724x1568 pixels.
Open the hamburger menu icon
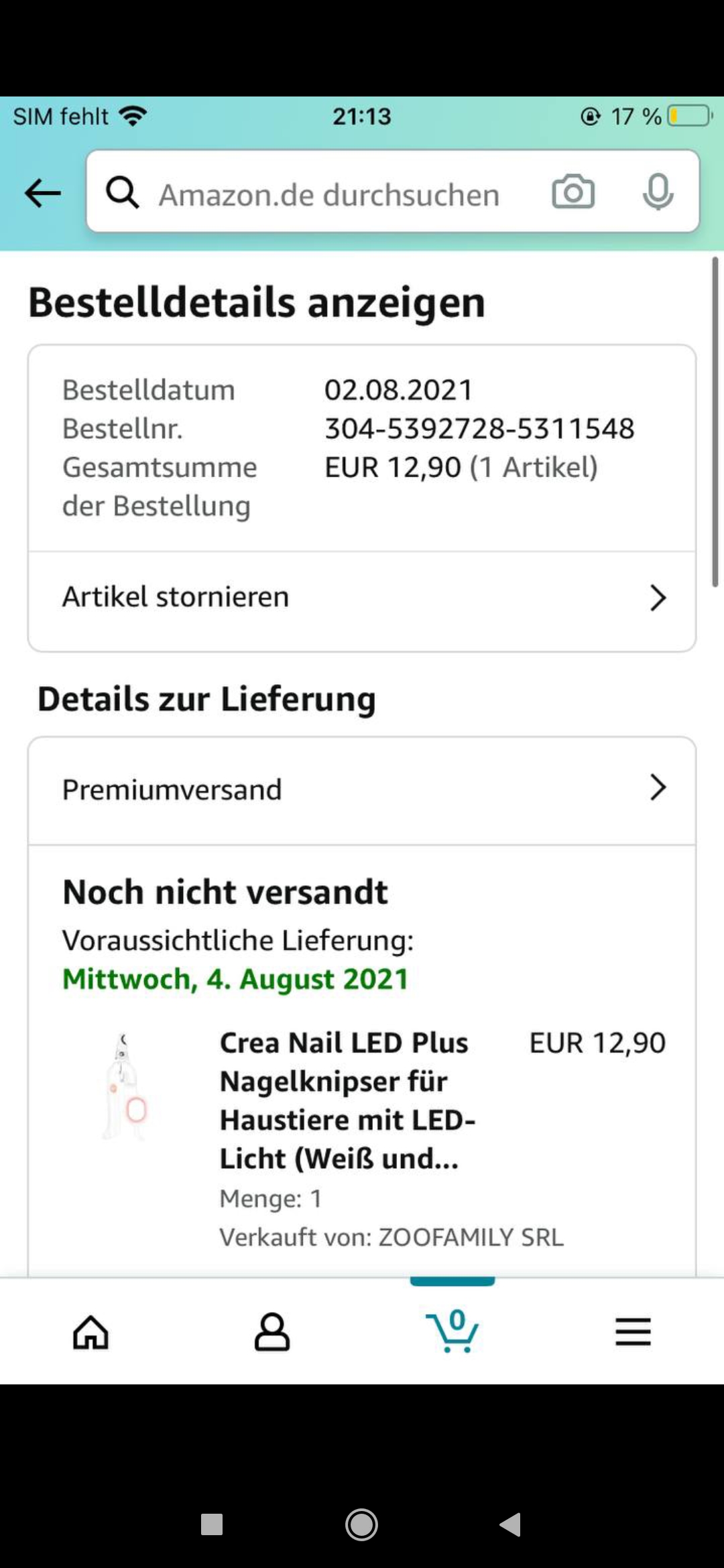point(633,1332)
